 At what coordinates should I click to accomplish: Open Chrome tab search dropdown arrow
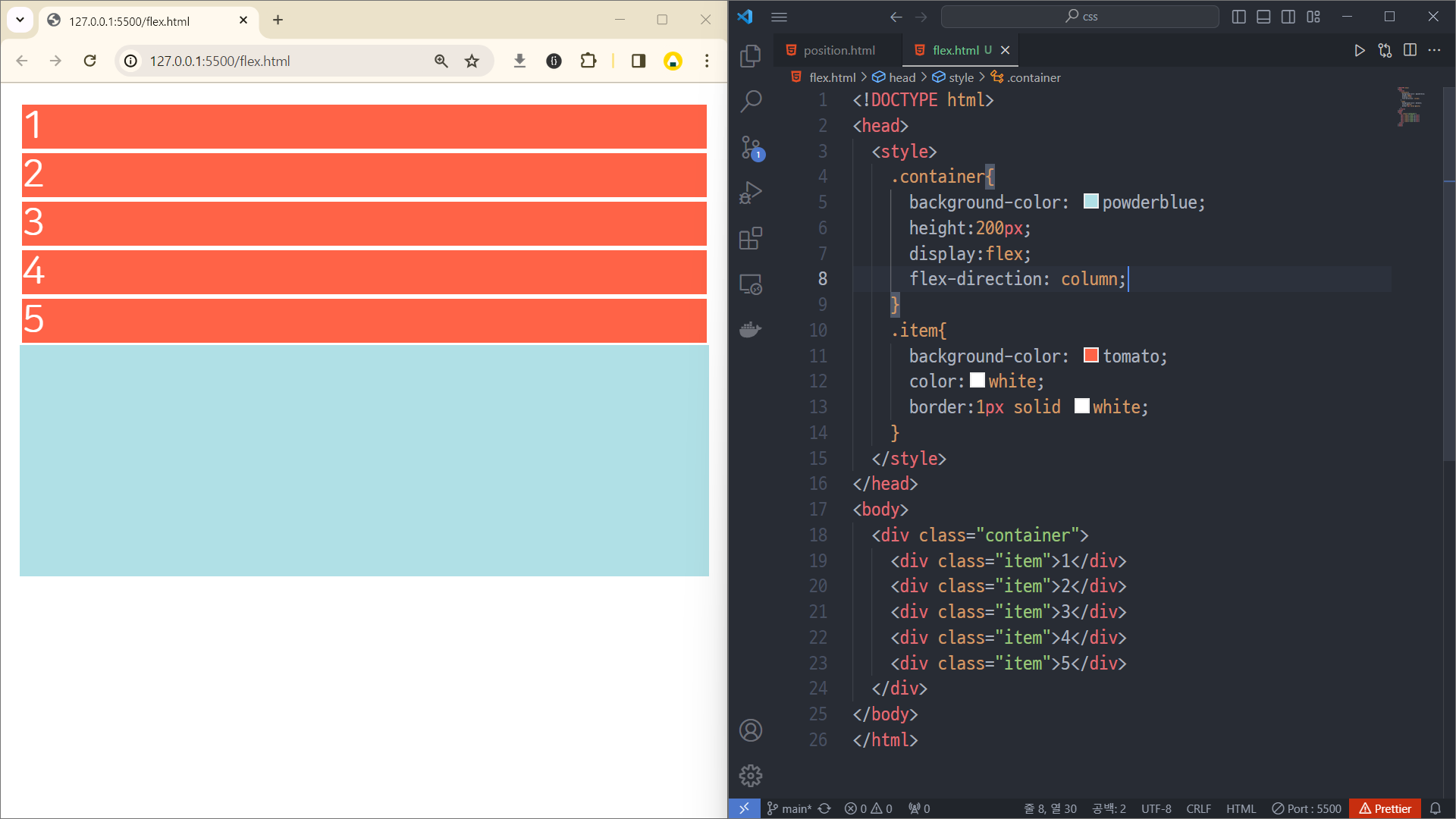point(20,20)
